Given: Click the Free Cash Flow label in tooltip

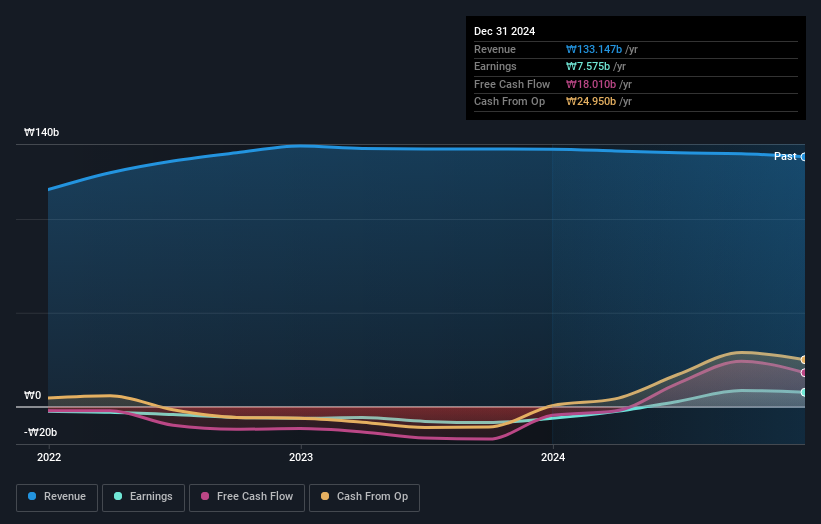Looking at the screenshot, I should [x=512, y=84].
